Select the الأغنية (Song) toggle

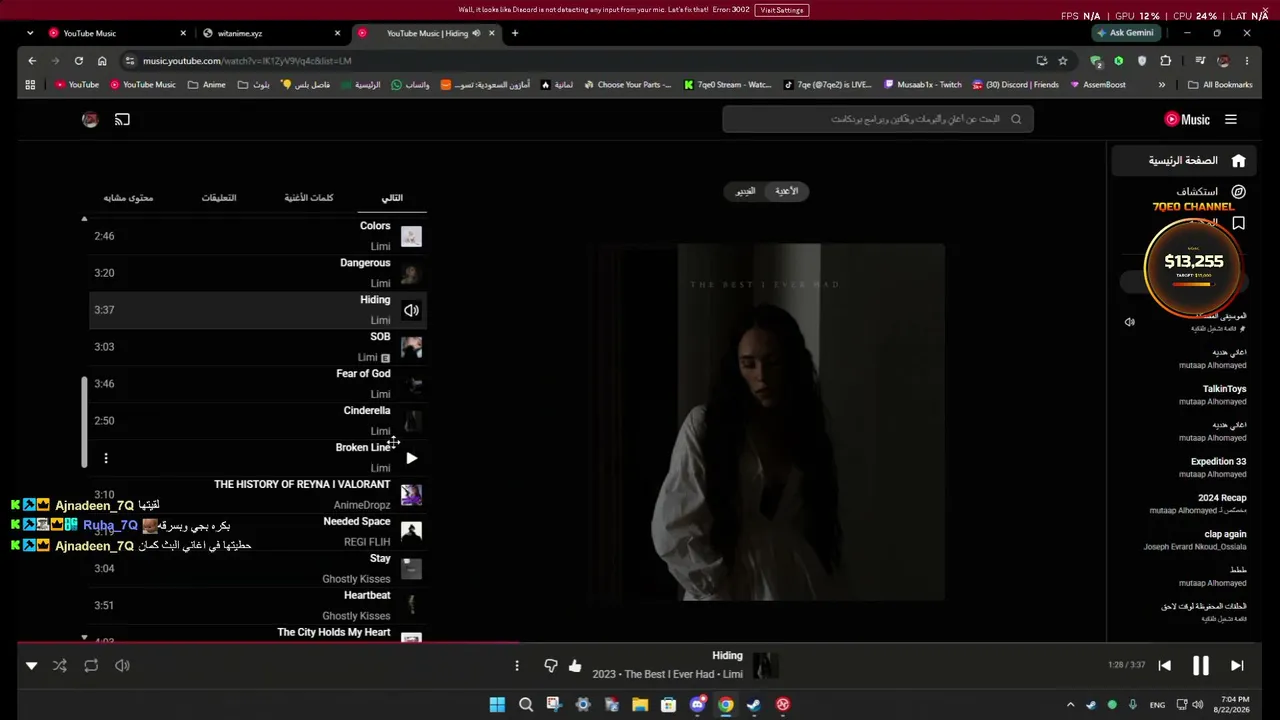pos(787,191)
